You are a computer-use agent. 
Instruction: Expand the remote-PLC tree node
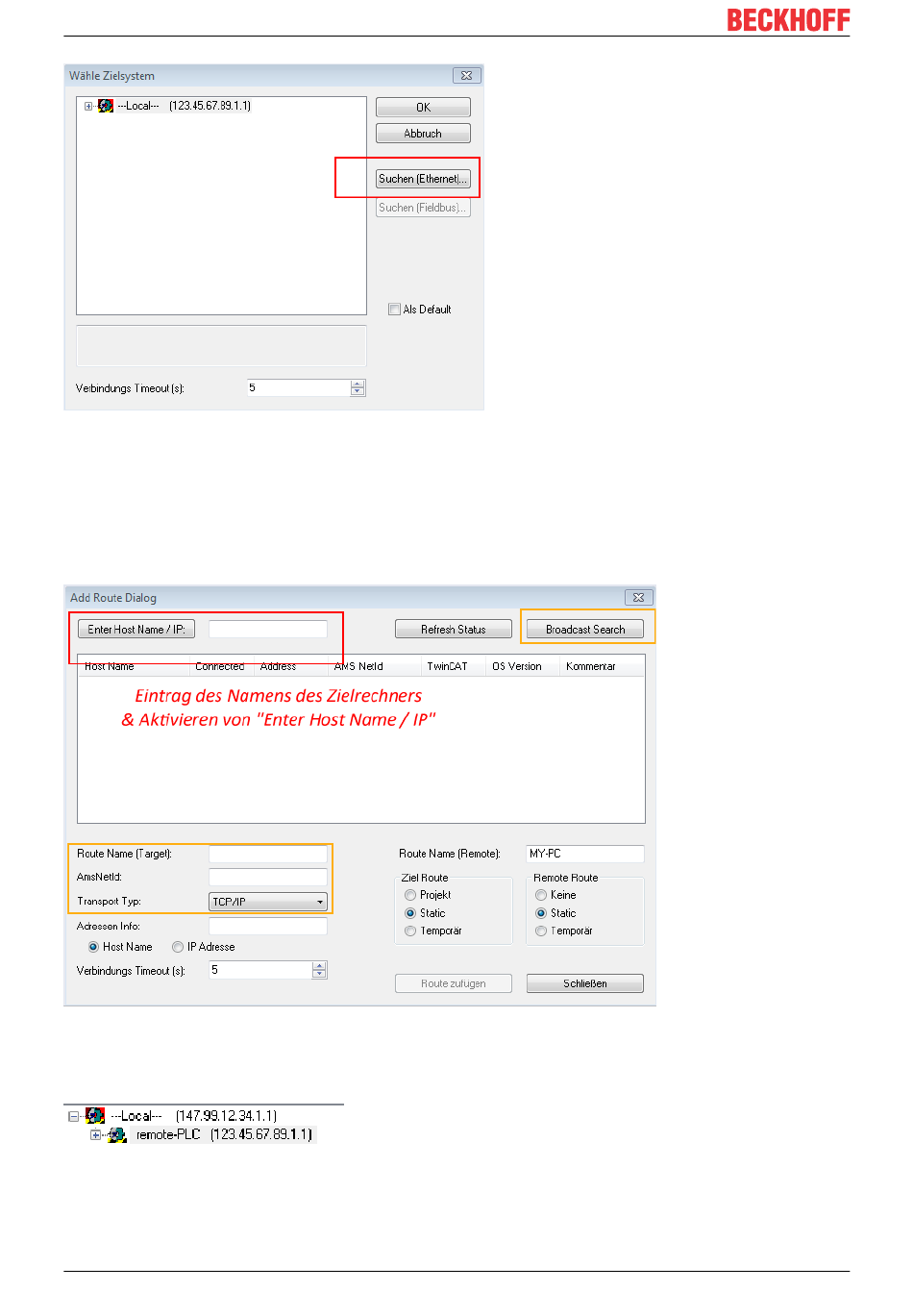coord(96,1135)
